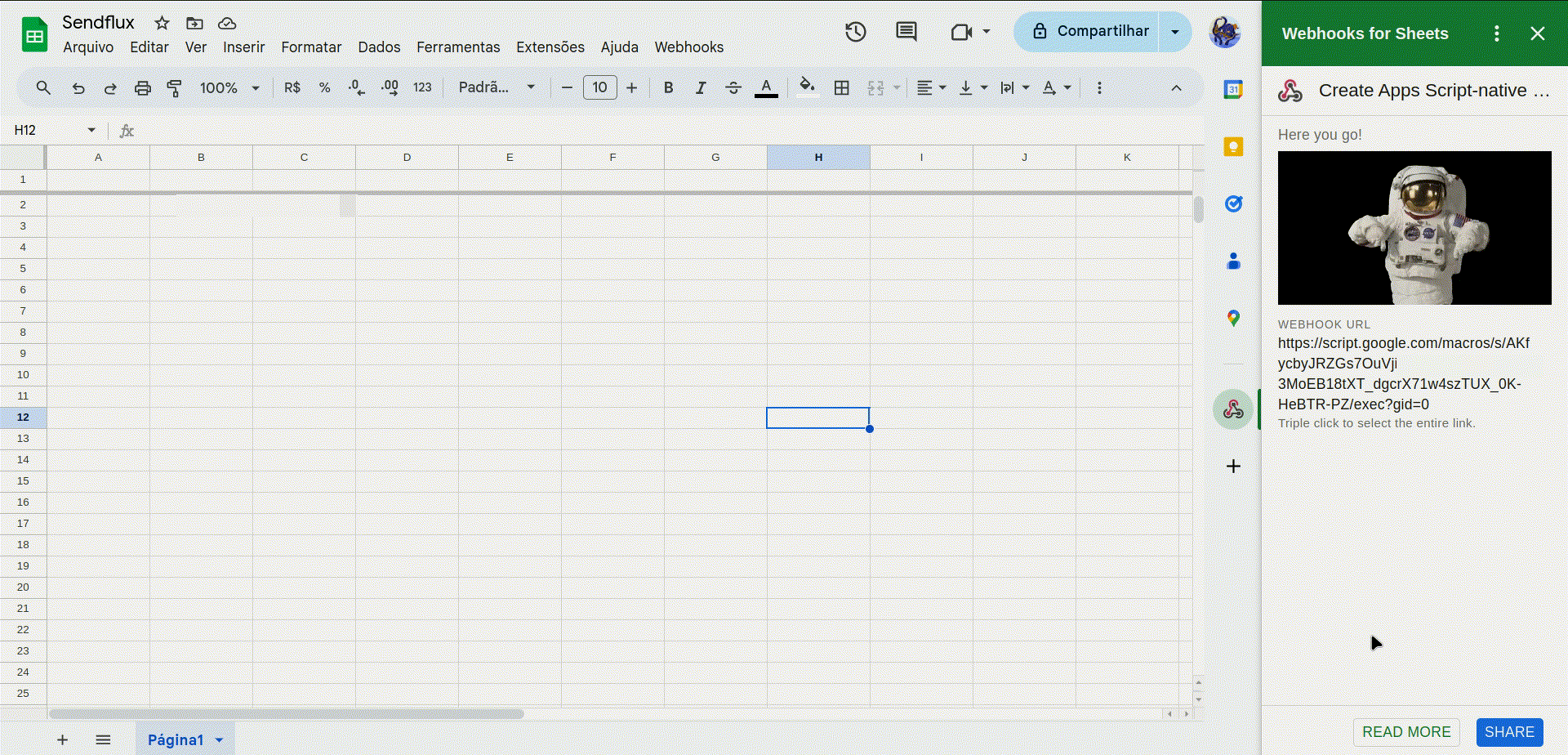Close the Webhooks for Sheets panel
1568x755 pixels.
(1538, 34)
